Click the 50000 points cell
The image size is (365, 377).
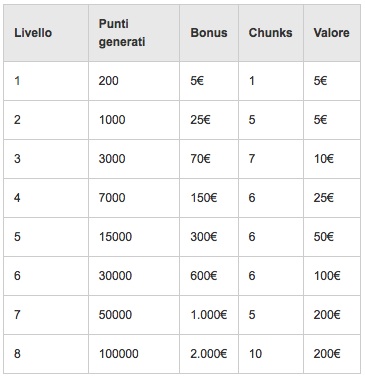[134, 315]
